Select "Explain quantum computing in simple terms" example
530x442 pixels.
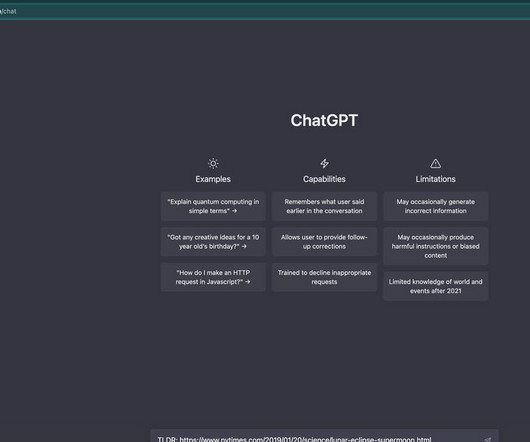[x=213, y=206]
